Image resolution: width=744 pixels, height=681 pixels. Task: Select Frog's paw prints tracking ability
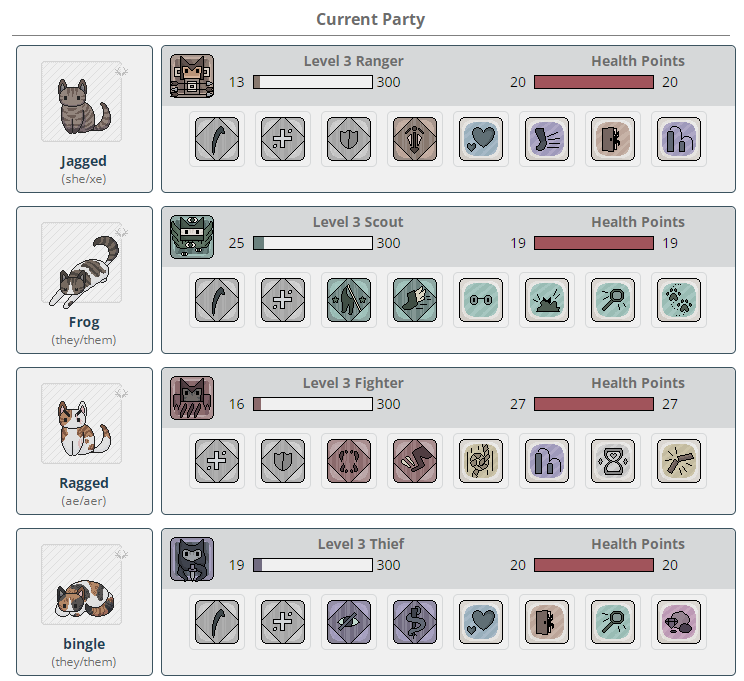(x=679, y=300)
